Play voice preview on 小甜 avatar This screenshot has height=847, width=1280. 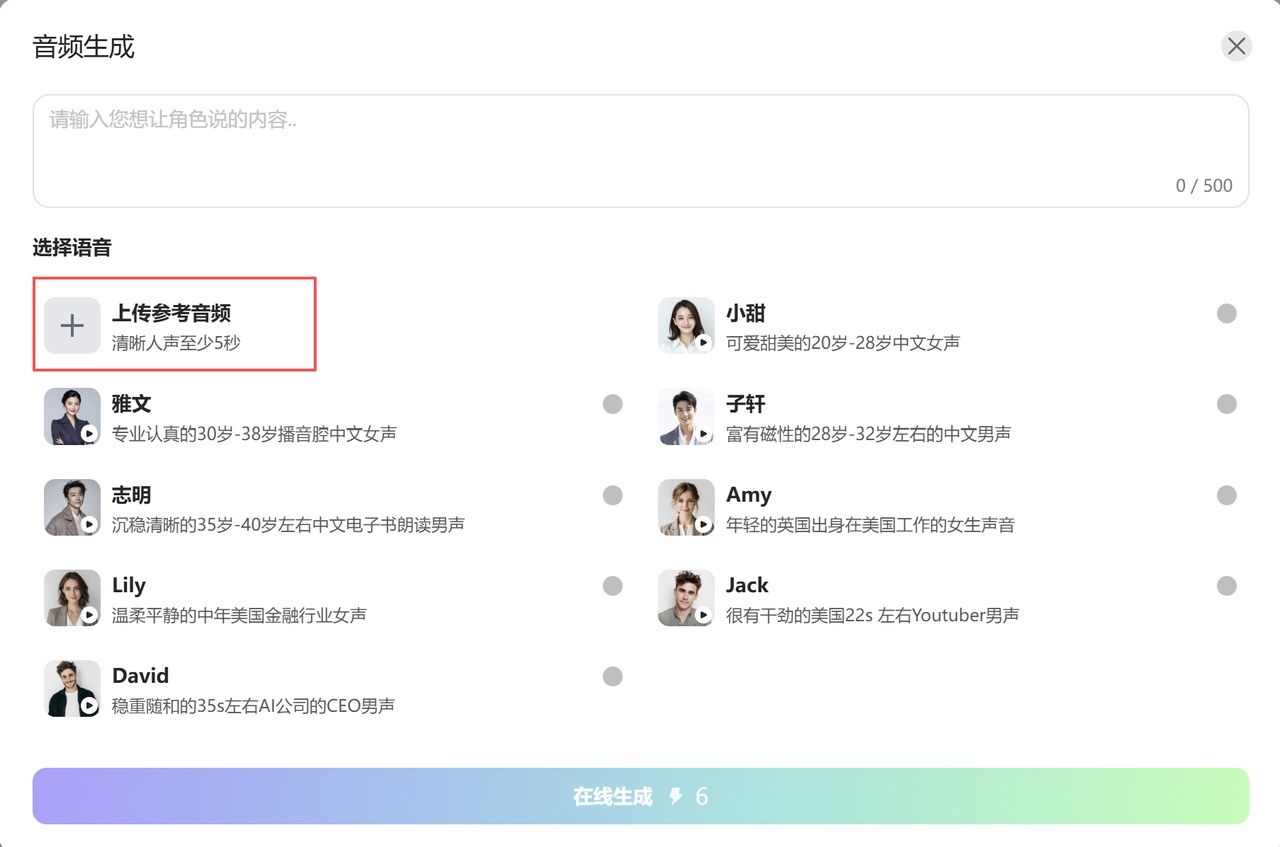[x=703, y=342]
